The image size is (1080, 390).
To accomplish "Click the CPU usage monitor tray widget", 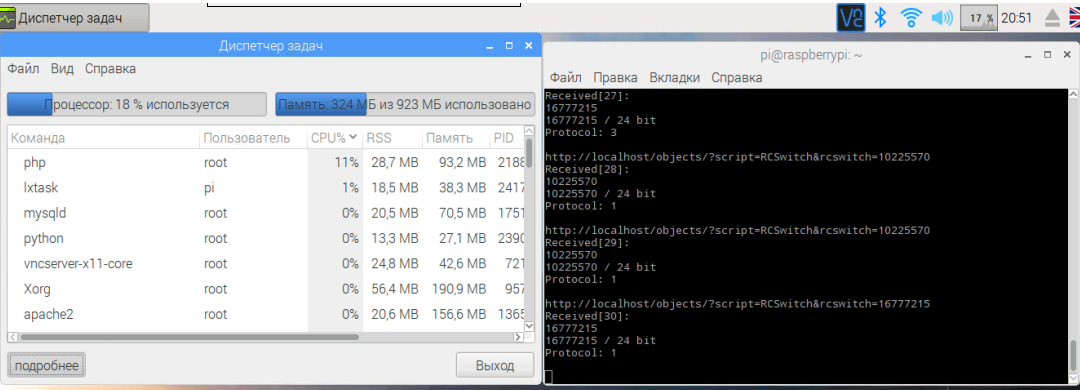I will (978, 17).
